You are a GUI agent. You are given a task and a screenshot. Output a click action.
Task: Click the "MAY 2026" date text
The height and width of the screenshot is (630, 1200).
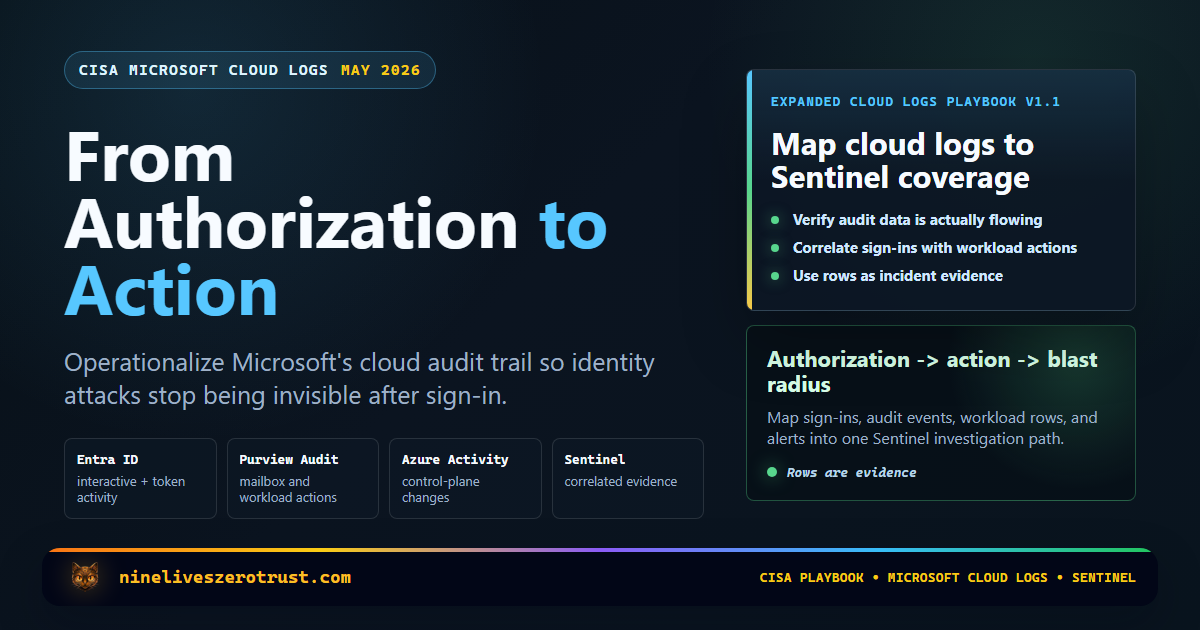click(380, 71)
